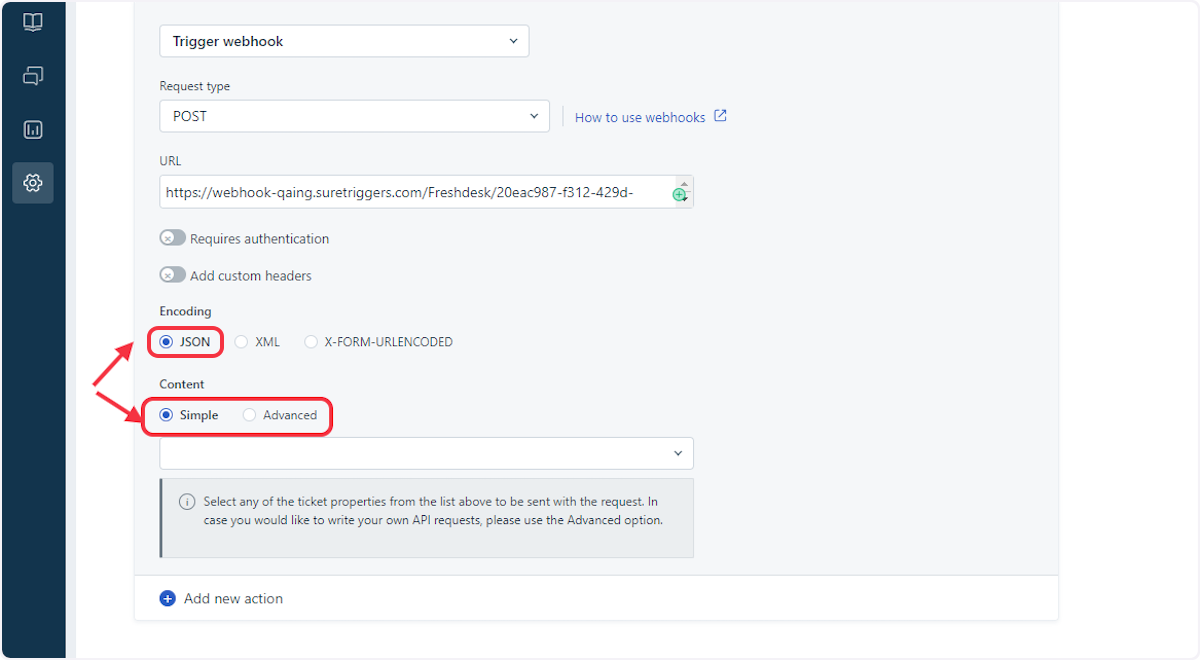
Task: Select the chat conversations icon in sidebar
Action: pyautogui.click(x=33, y=75)
